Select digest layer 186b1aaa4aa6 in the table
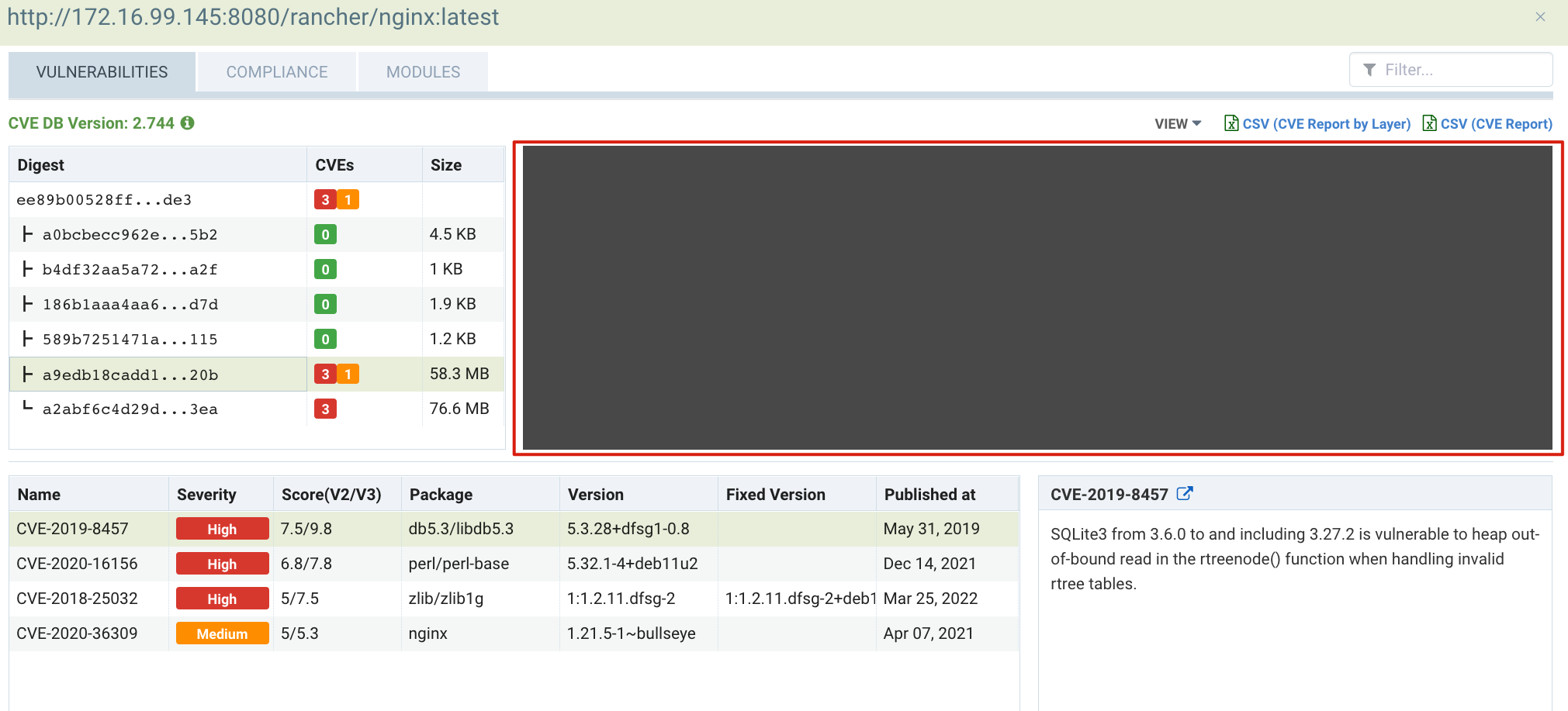The width and height of the screenshot is (1568, 711). [x=132, y=304]
